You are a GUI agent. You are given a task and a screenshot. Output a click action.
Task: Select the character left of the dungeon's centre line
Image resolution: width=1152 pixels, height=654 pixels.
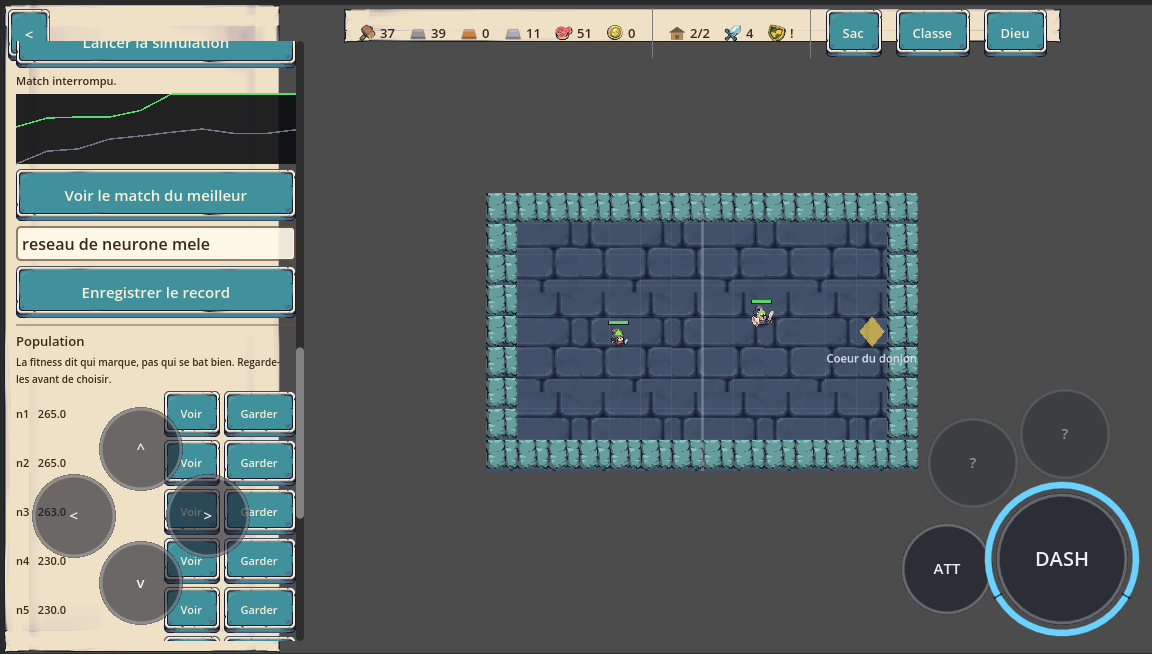coord(619,337)
